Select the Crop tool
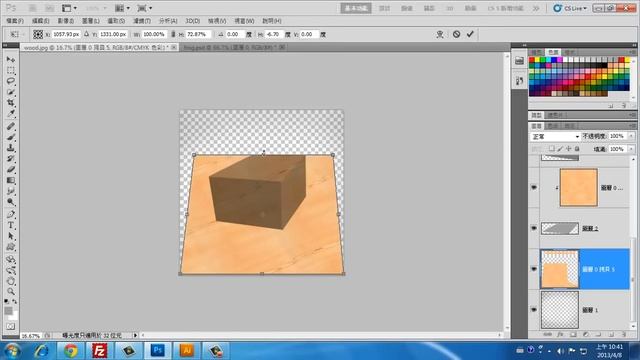The height and width of the screenshot is (360, 640). click(11, 102)
